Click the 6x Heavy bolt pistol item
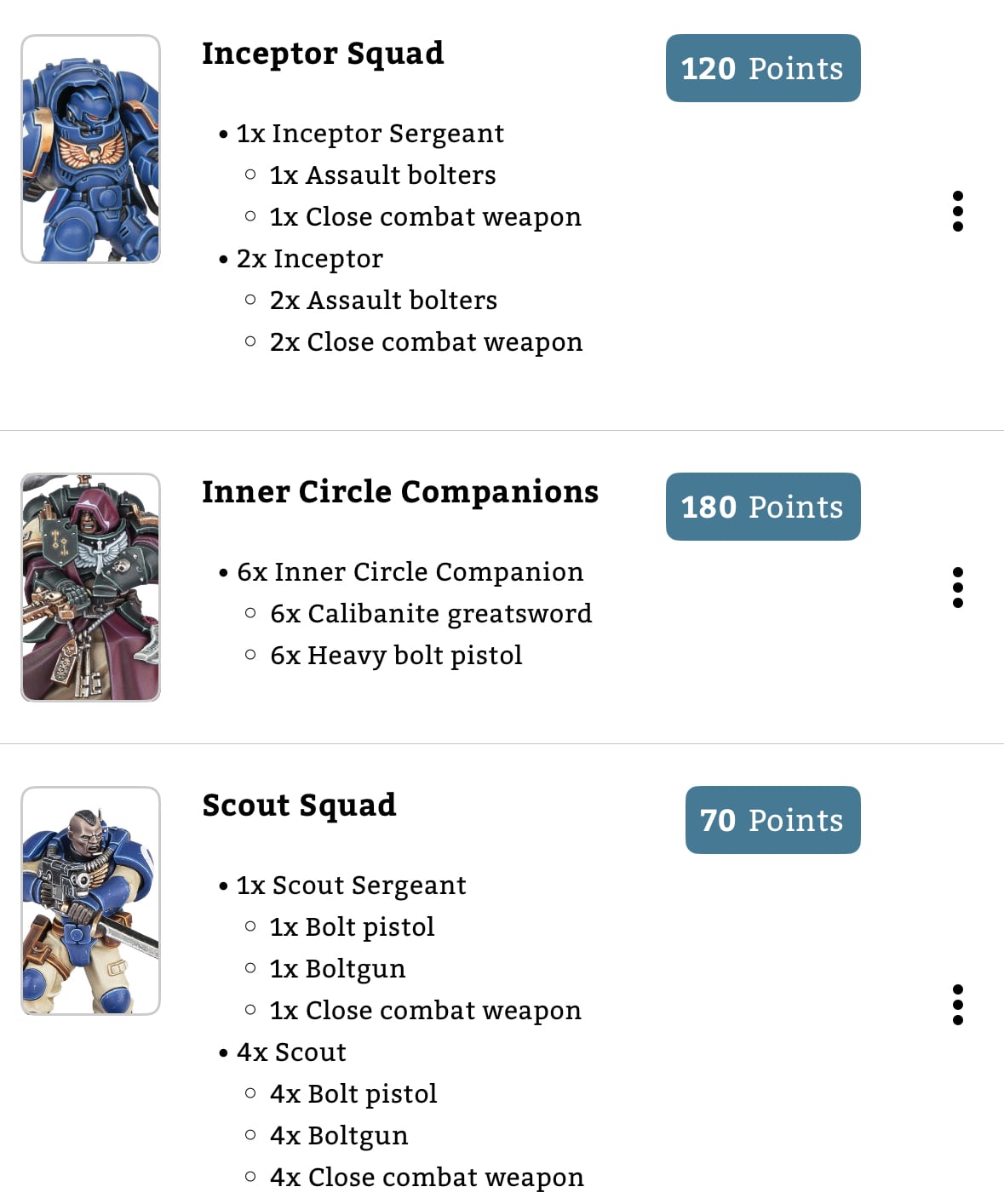 [396, 656]
